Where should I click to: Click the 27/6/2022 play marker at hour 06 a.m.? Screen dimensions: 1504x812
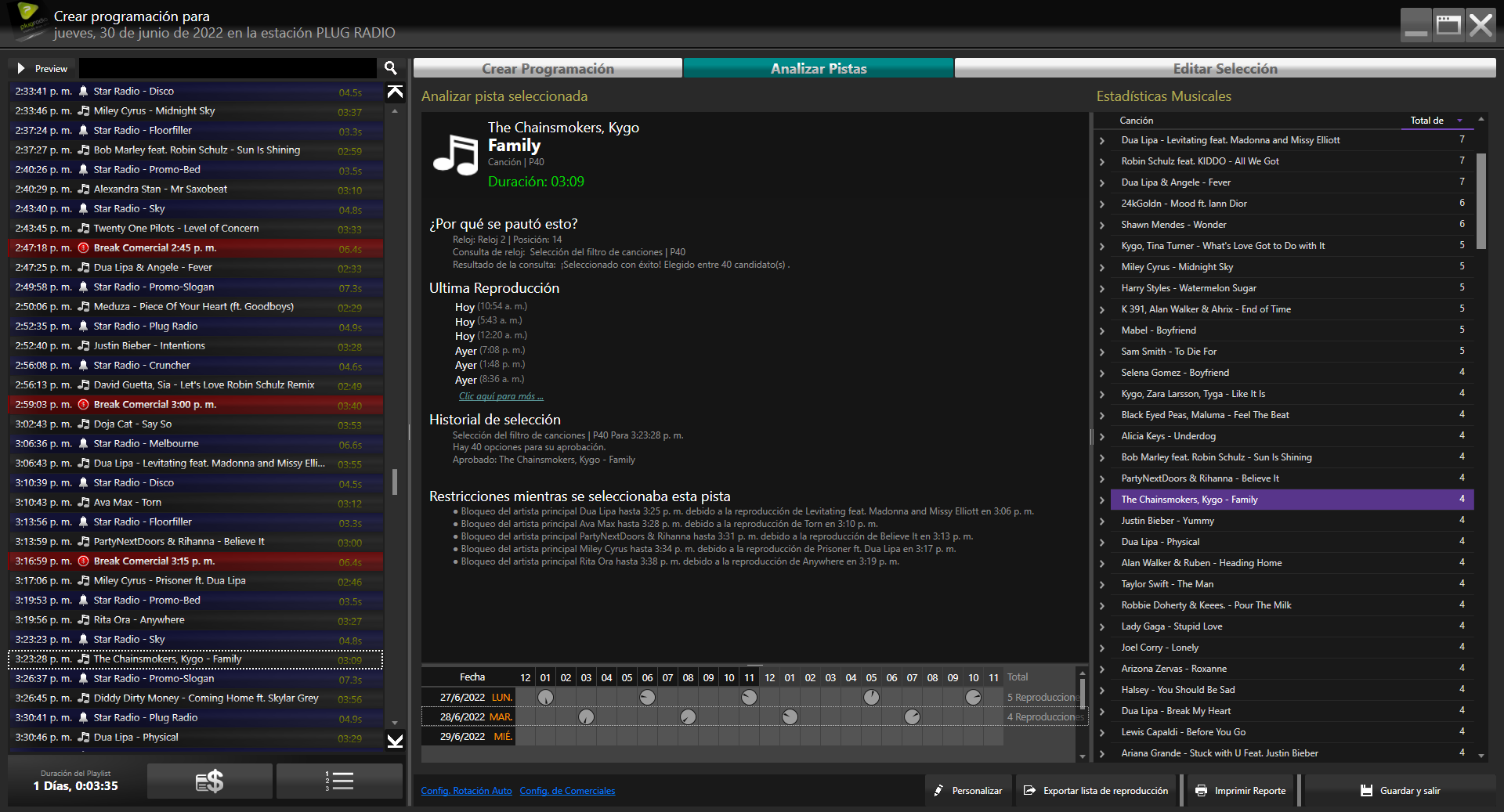tap(648, 697)
